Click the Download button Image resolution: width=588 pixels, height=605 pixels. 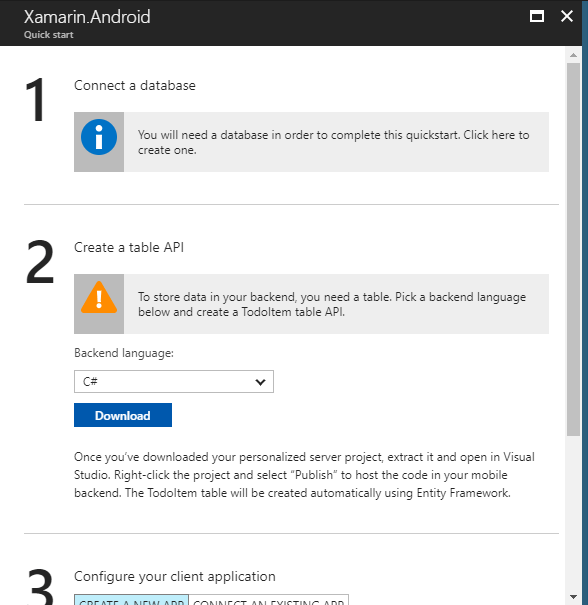(123, 415)
